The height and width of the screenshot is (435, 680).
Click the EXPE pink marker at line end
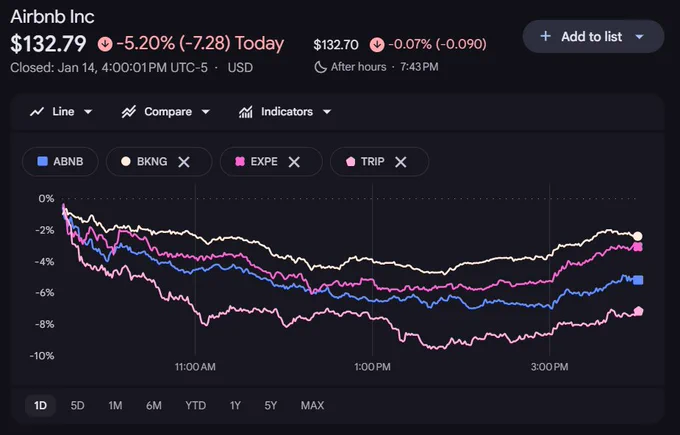coord(638,247)
